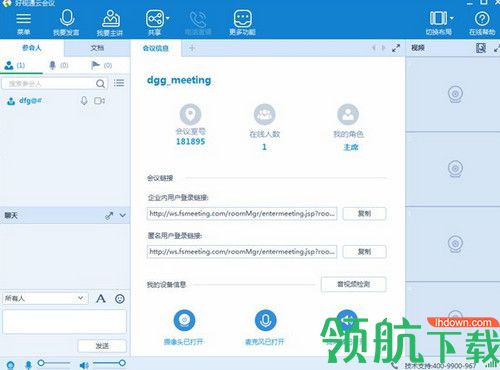Add a new tab with the plus button

192,48
